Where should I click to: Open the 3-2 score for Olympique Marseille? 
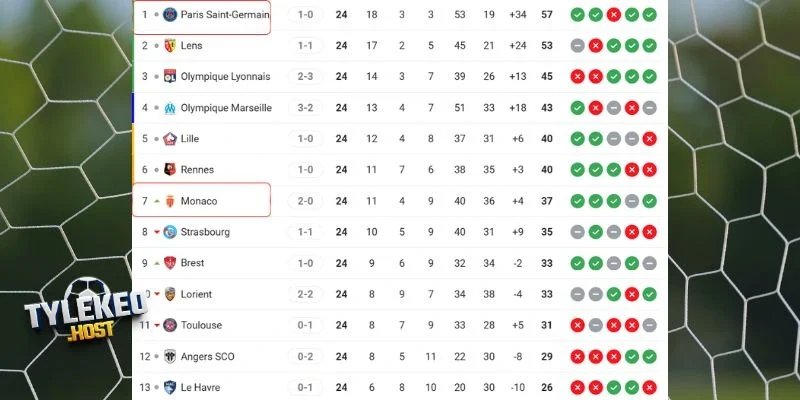coord(304,108)
